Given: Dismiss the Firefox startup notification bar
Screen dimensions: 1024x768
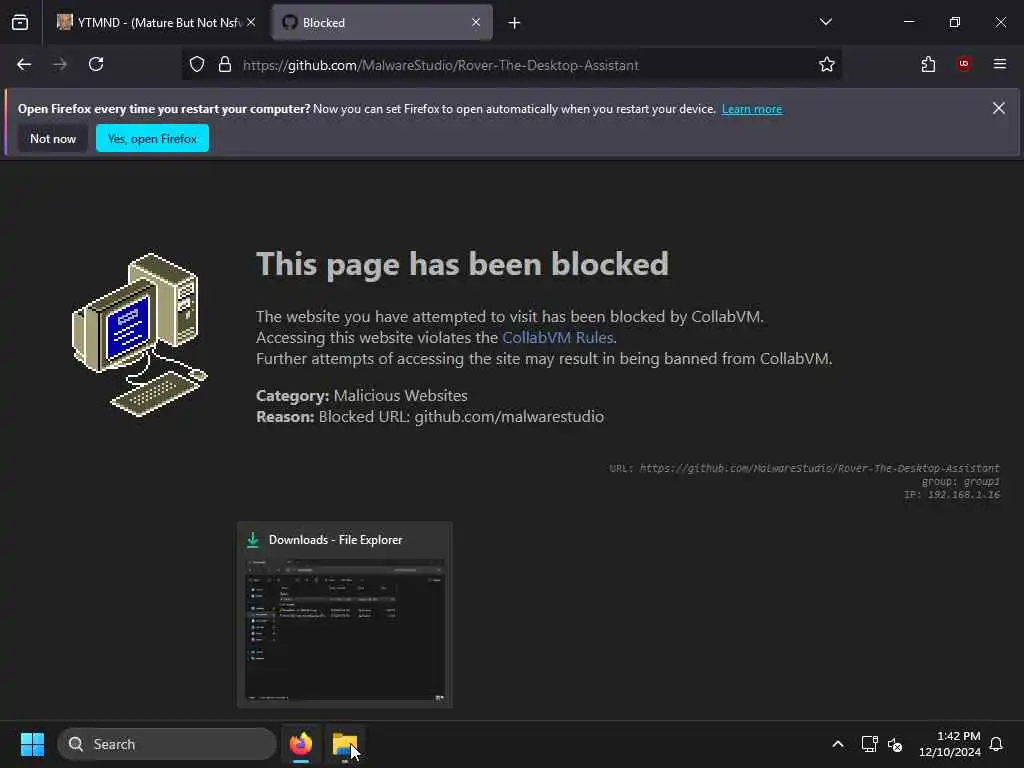Looking at the screenshot, I should [x=999, y=108].
